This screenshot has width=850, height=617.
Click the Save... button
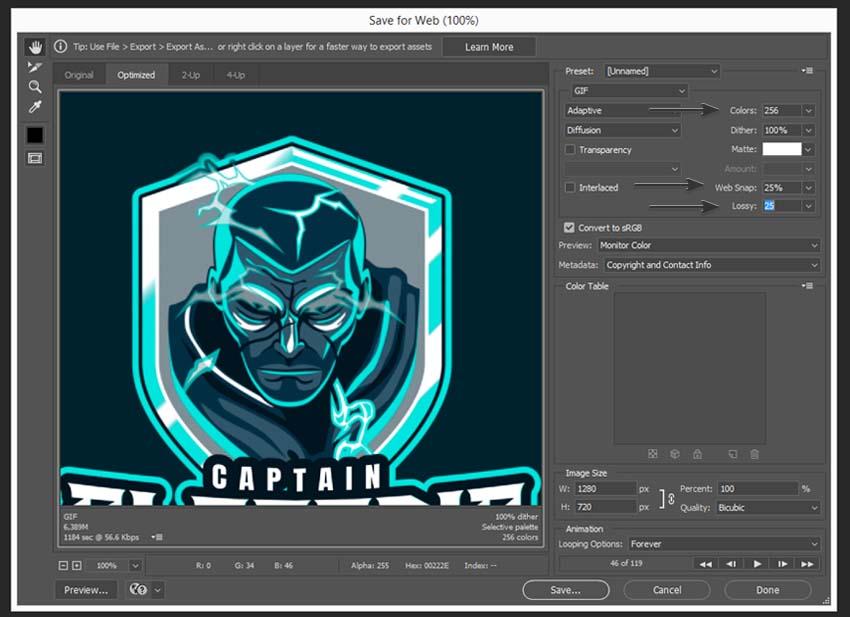(565, 590)
